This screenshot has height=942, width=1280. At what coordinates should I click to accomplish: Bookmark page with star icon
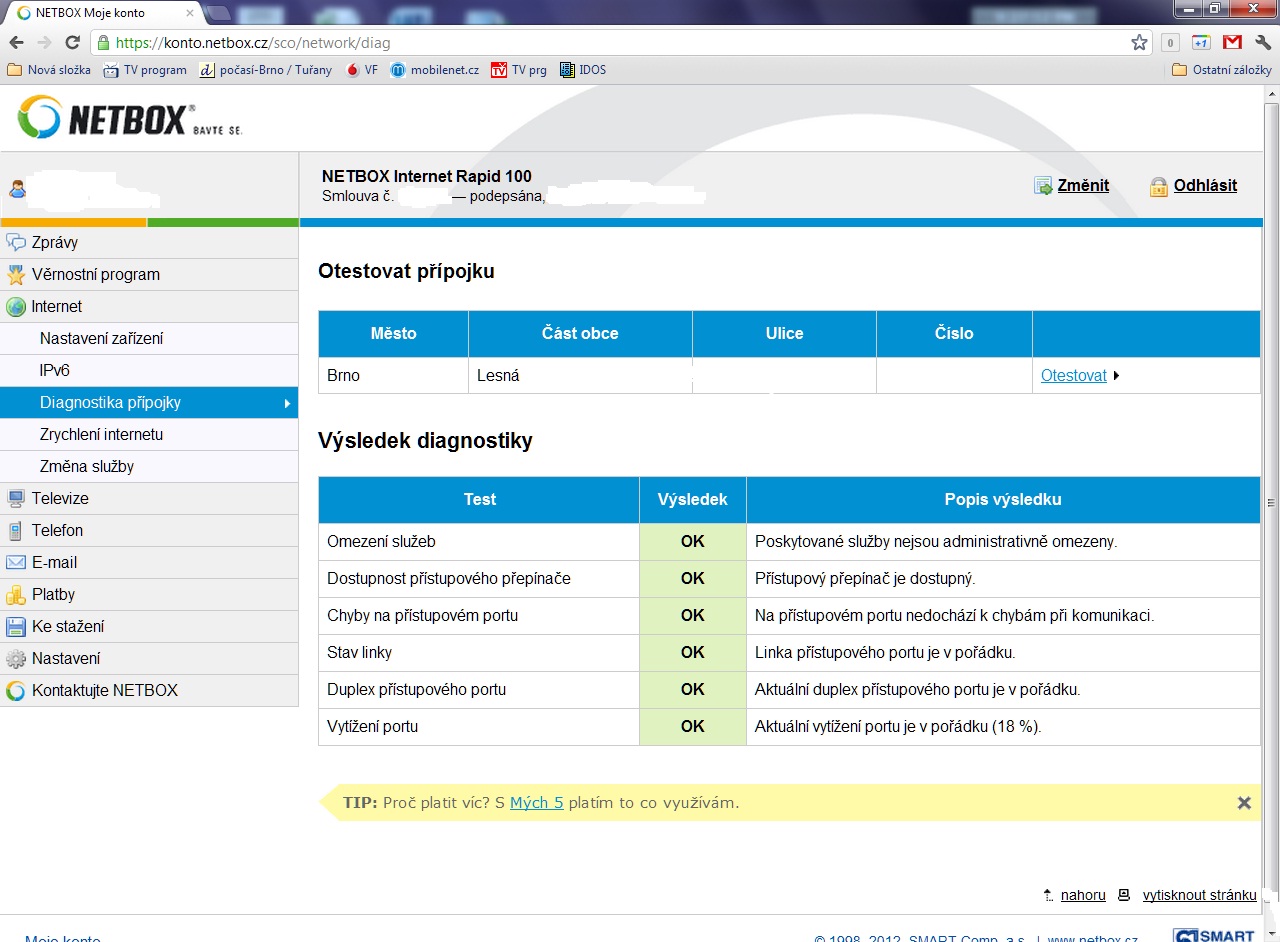pos(1139,42)
